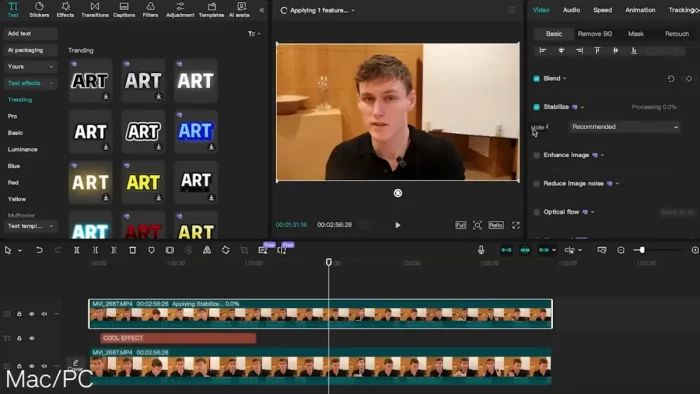Viewport: 700px width, 394px height.
Task: Uncheck the Stabilize checkbox
Action: (x=537, y=107)
